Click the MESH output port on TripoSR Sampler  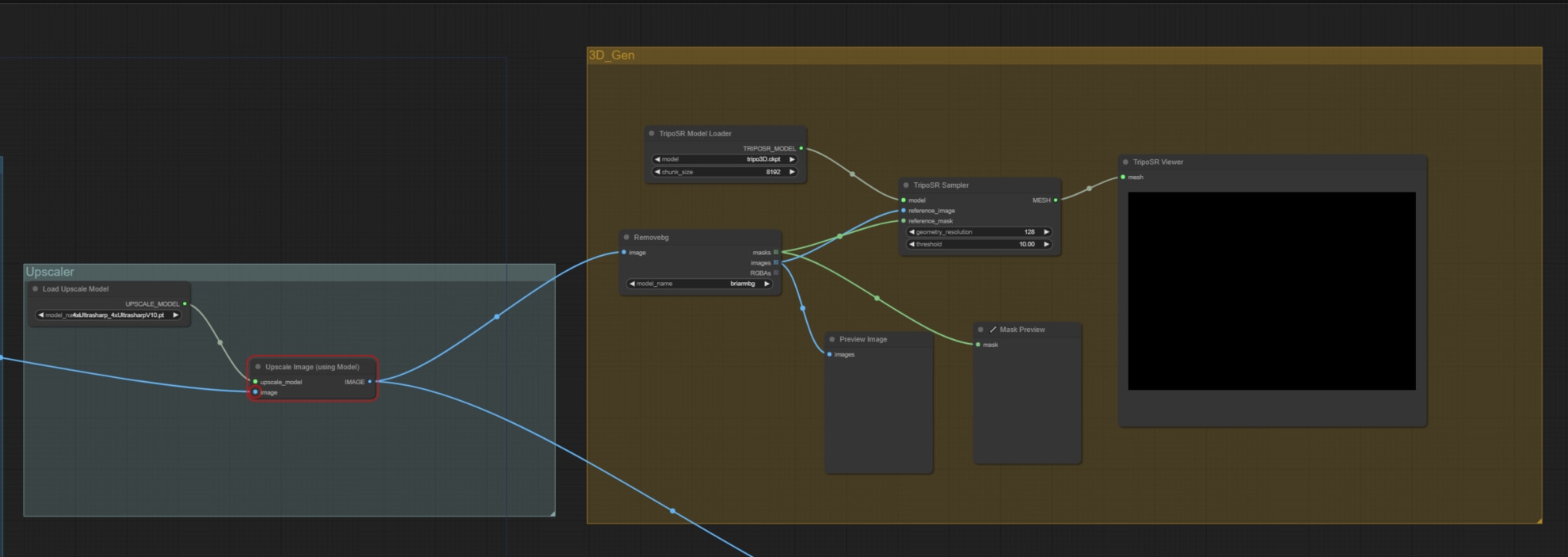tap(1056, 200)
